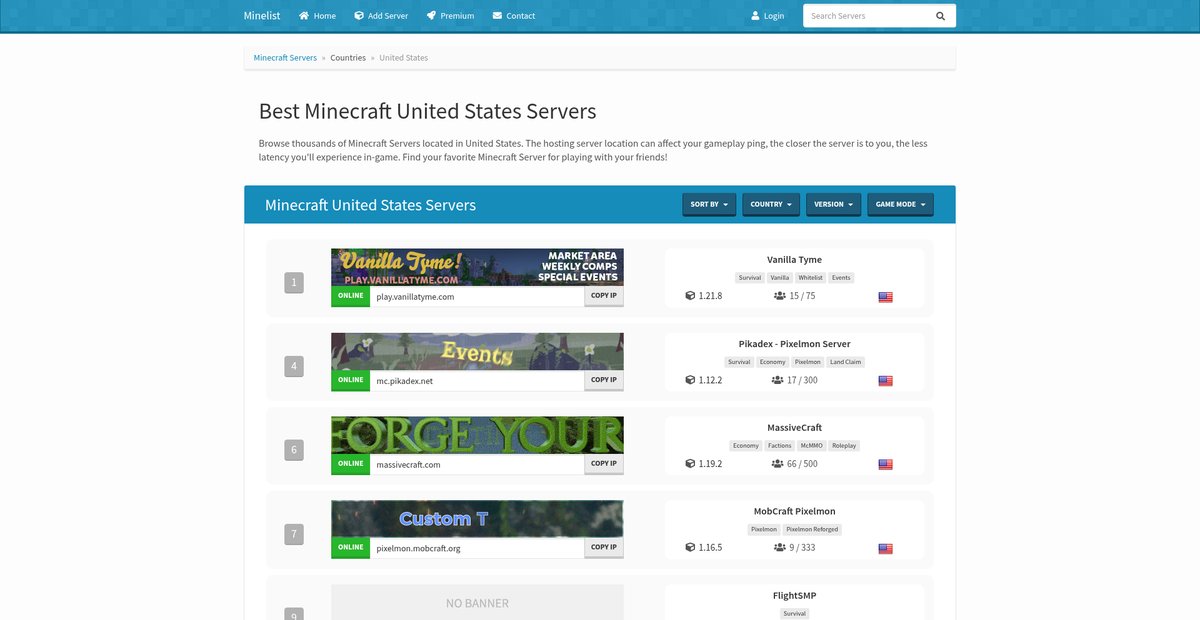The image size is (1200, 620).
Task: Click players icon beside 15 / 75
Action: (x=780, y=296)
